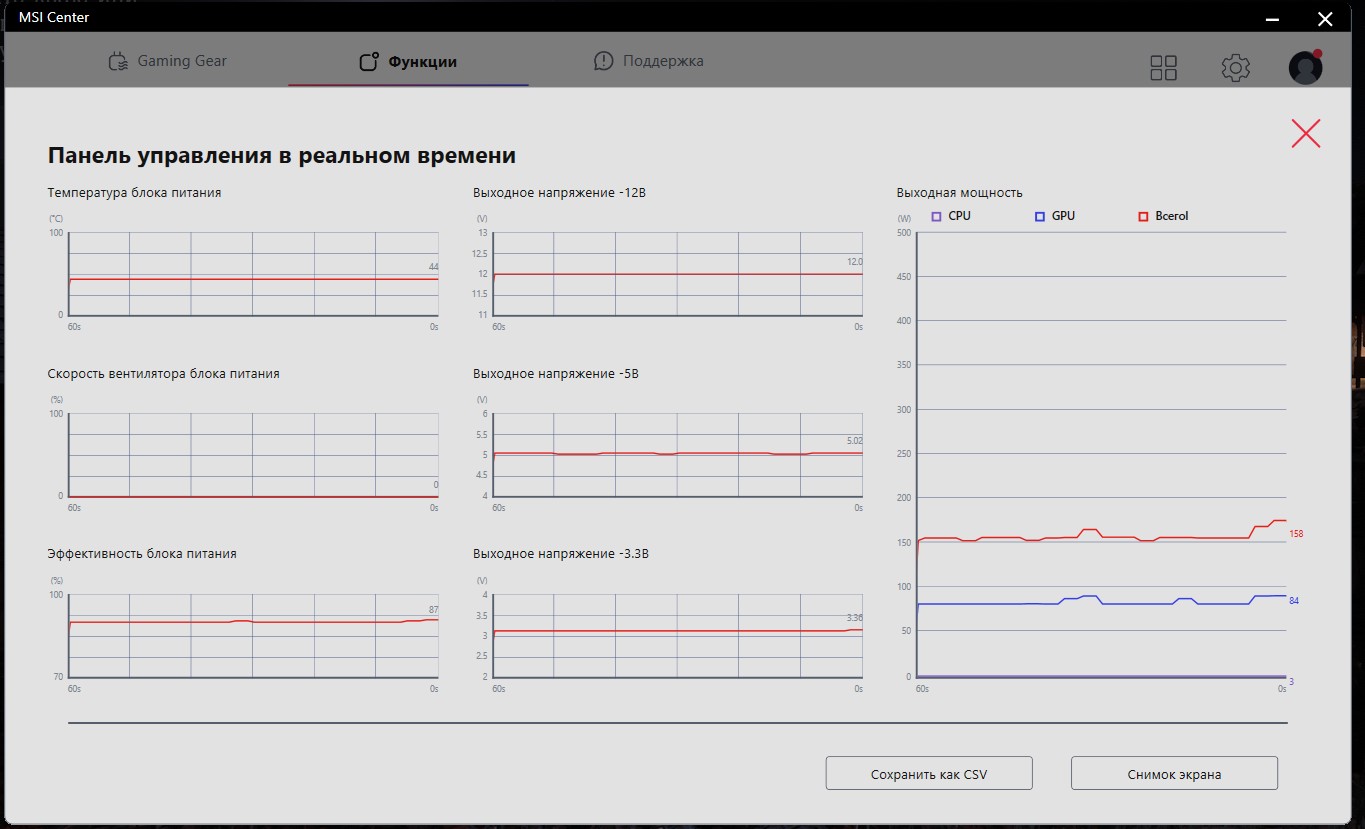Click the PSU fan speed graph

253,455
